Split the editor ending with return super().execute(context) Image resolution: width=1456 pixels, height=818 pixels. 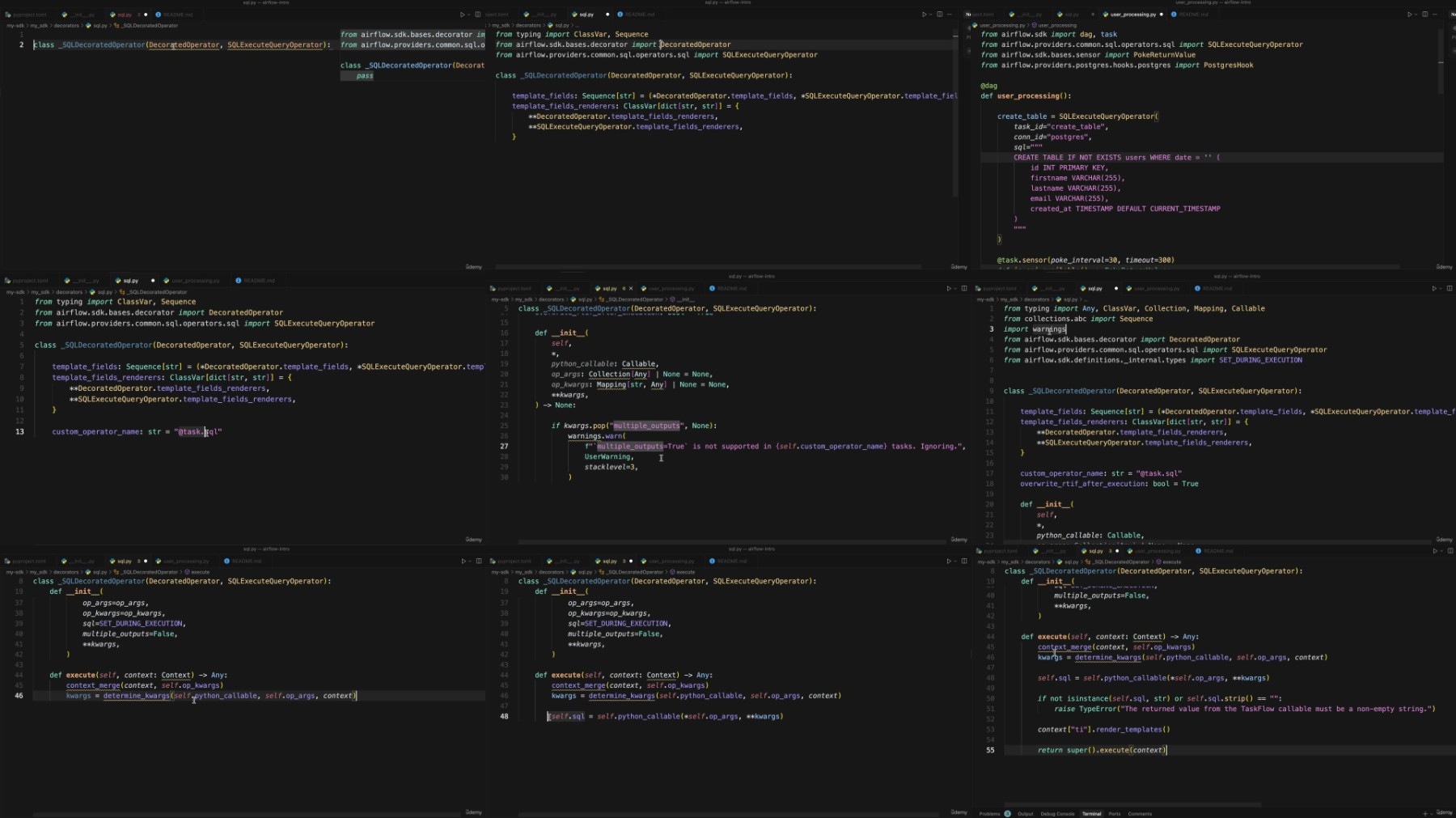pos(1450,551)
